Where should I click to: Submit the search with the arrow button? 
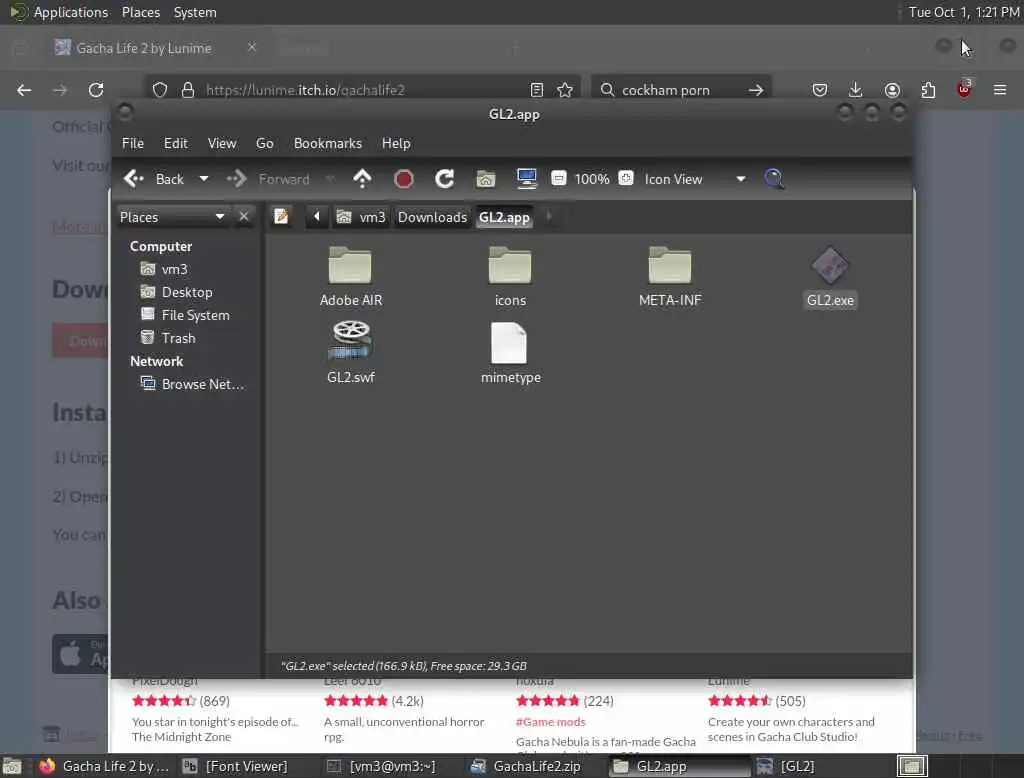point(756,89)
